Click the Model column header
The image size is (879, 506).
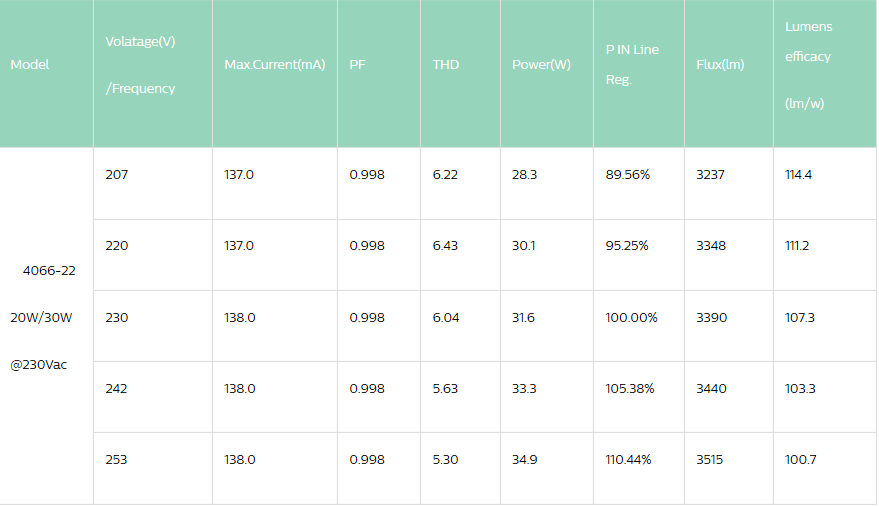point(30,65)
